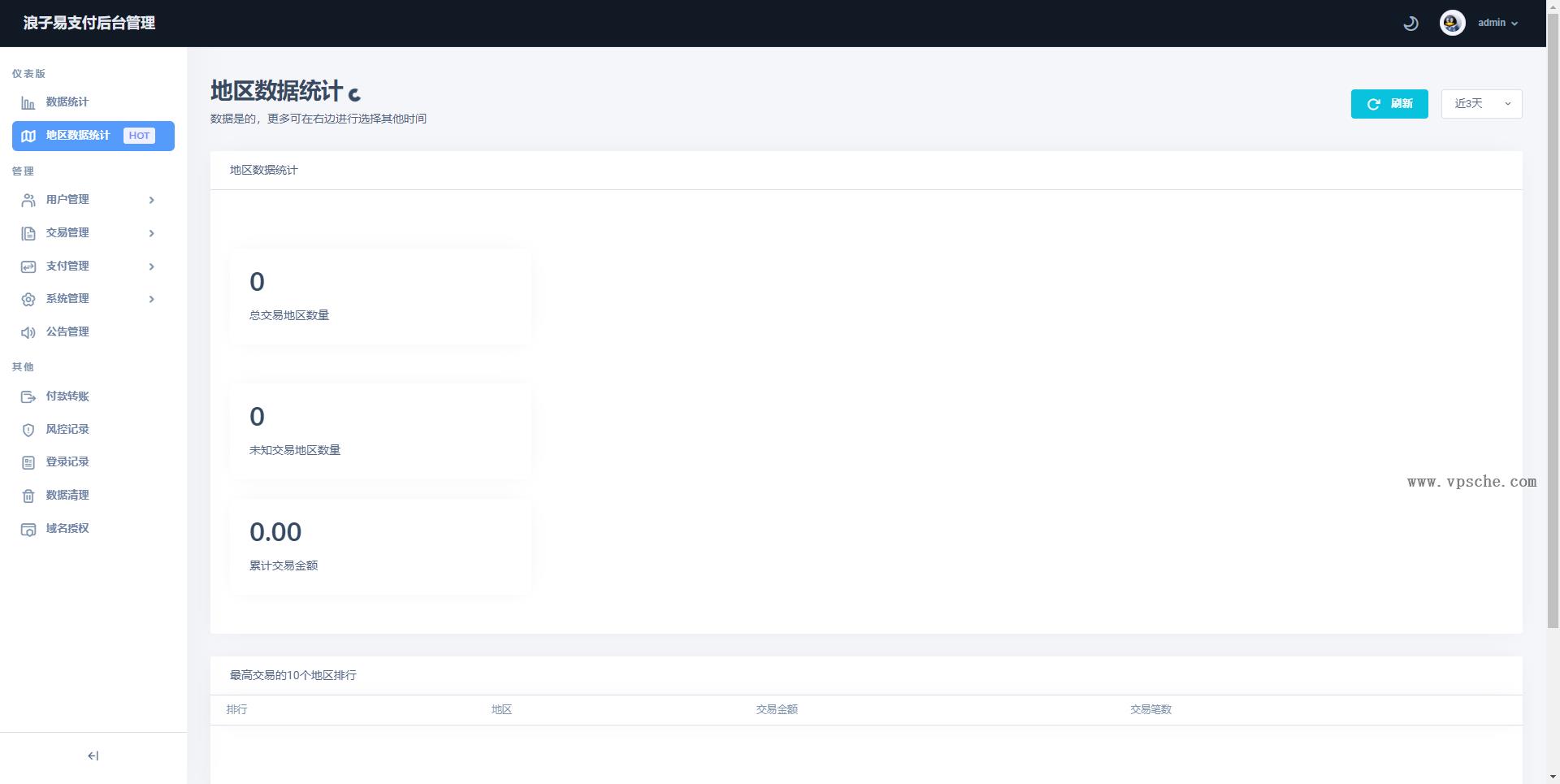Open the 近3天 time range dropdown
1560x784 pixels.
tap(1481, 104)
